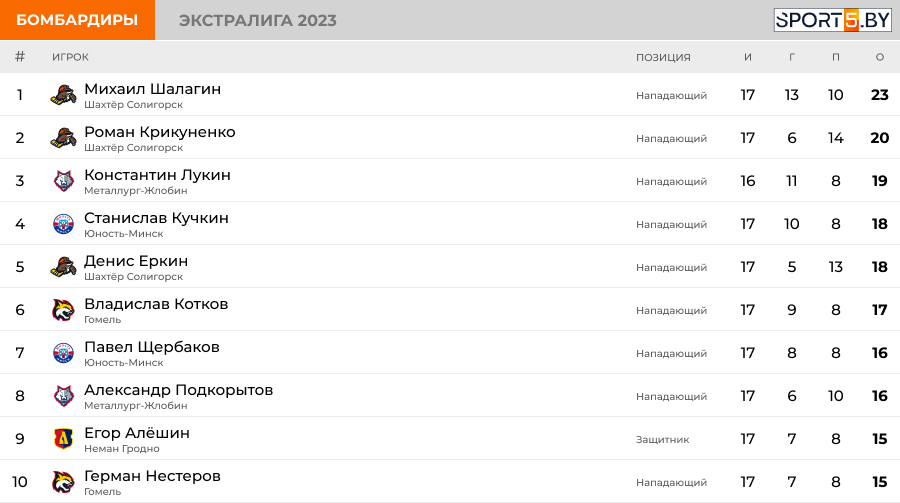Select the Бомбардиры tab
Image resolution: width=900 pixels, height=503 pixels.
click(x=77, y=20)
